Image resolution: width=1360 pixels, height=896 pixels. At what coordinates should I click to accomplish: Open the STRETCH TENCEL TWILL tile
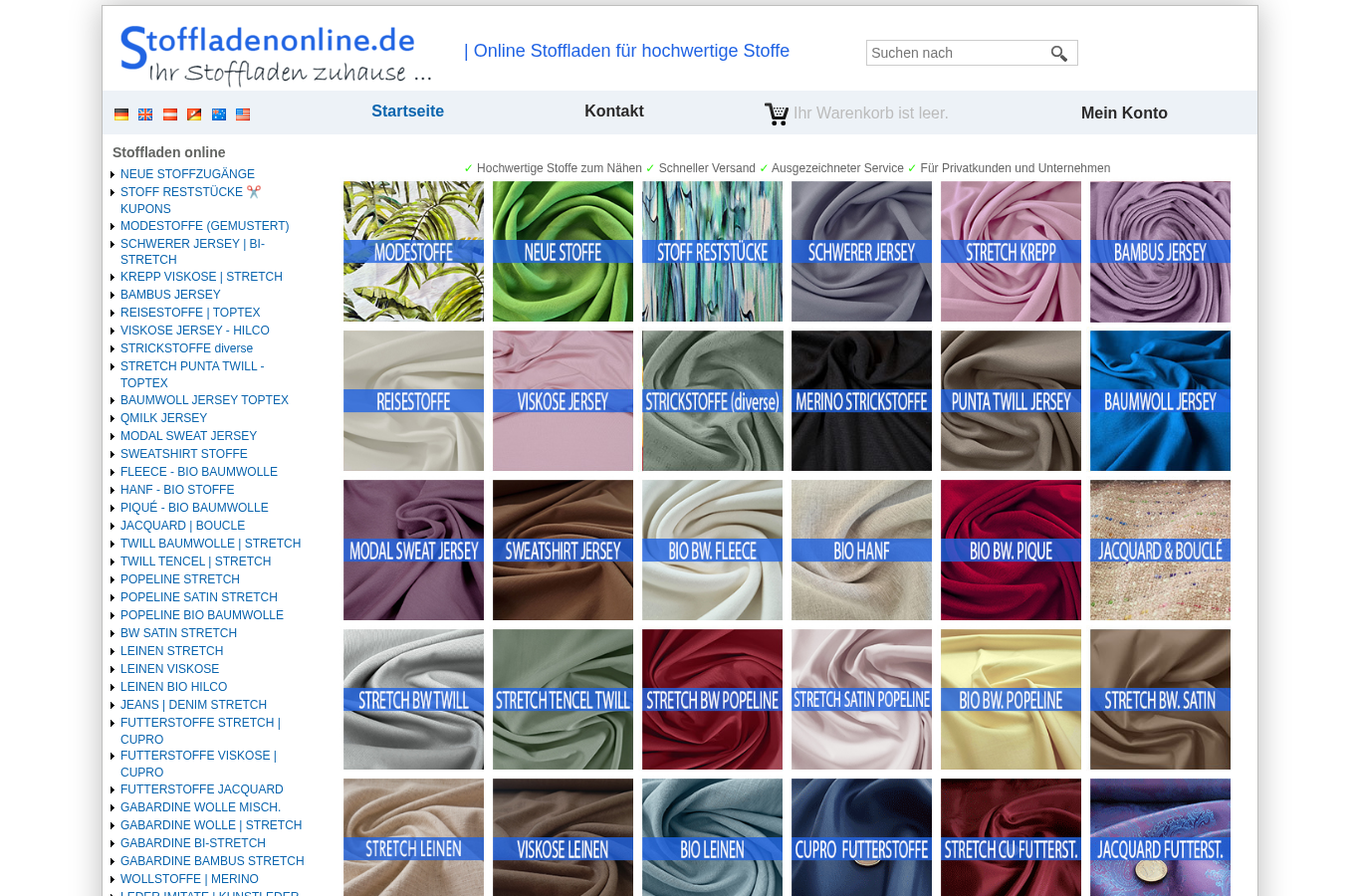563,699
